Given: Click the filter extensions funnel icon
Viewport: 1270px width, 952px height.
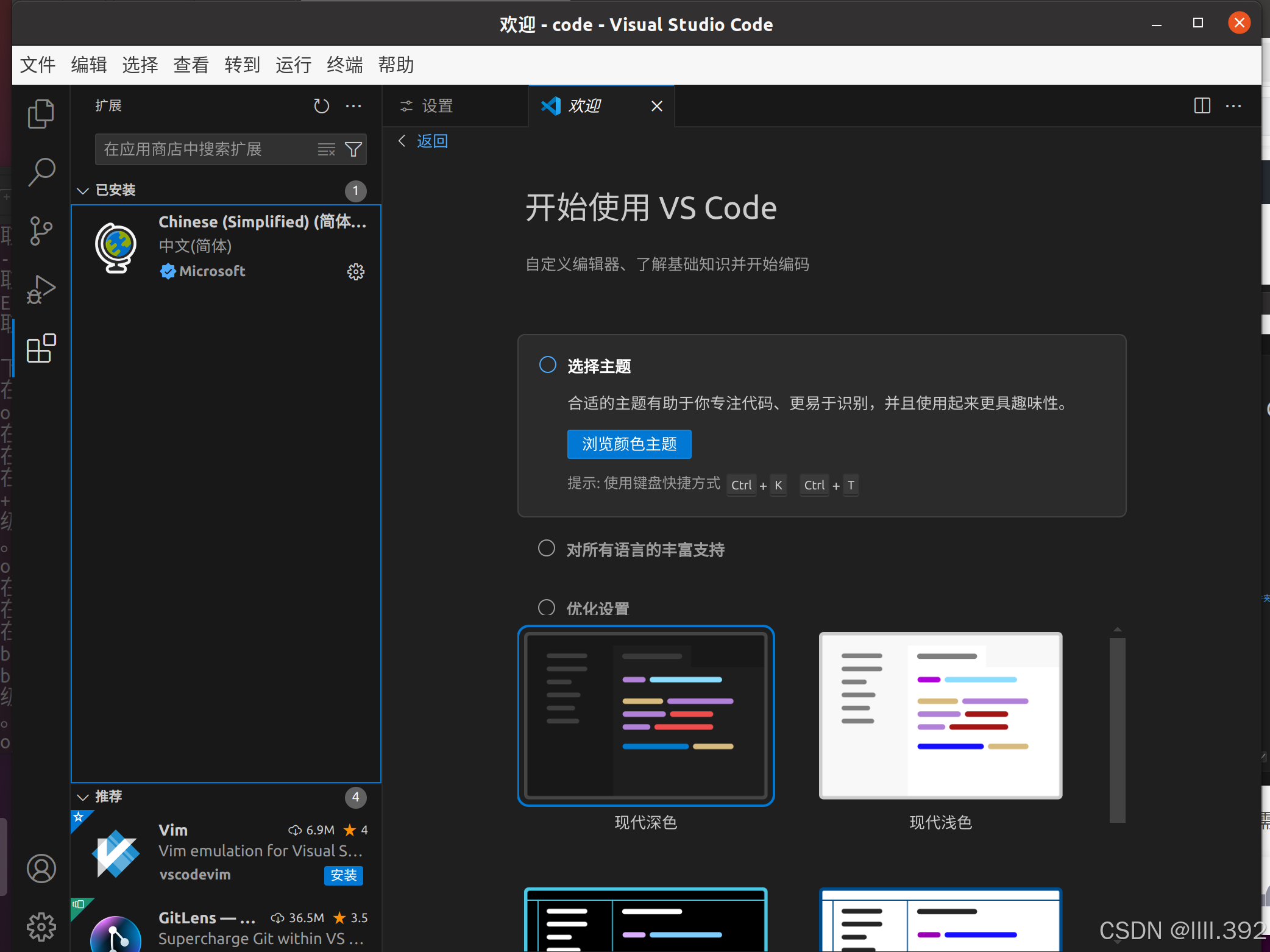Looking at the screenshot, I should (x=353, y=149).
